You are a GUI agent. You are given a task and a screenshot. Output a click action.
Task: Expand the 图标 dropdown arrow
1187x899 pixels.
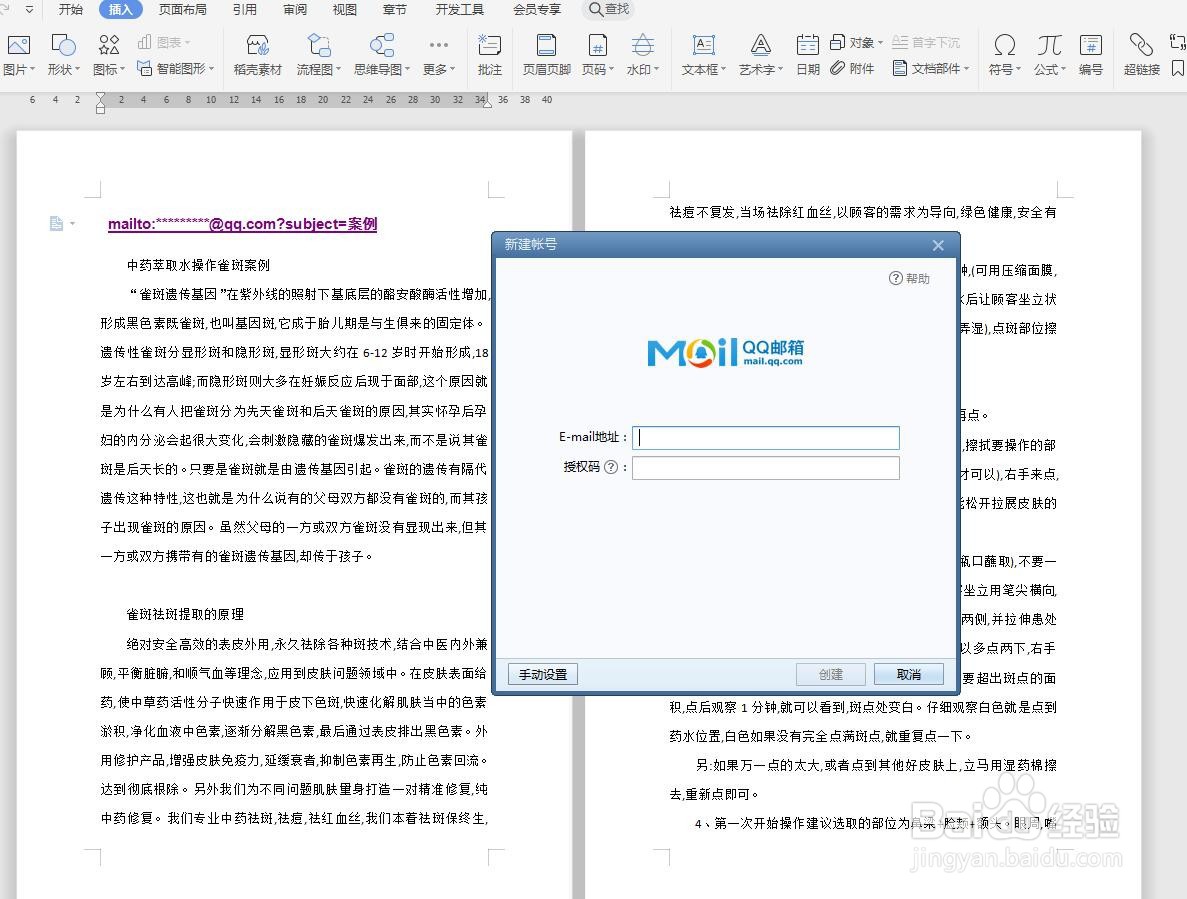123,69
